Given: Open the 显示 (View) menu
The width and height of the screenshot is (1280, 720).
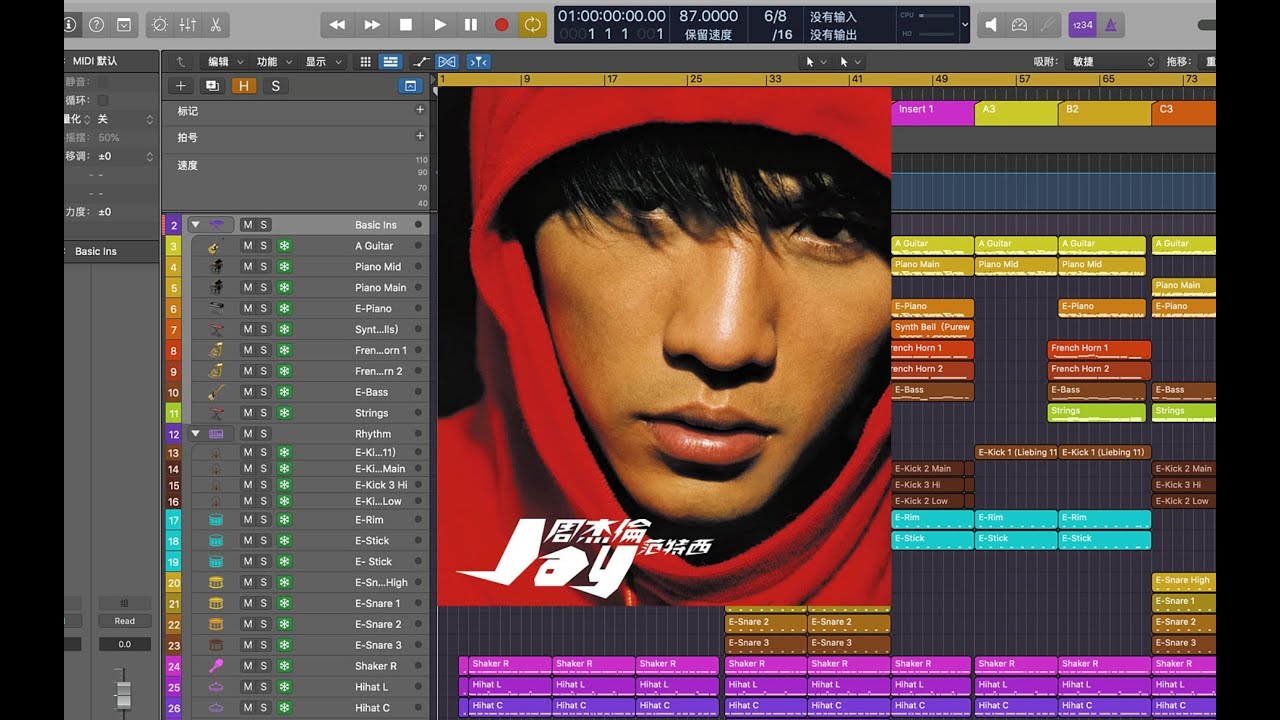Looking at the screenshot, I should pos(321,62).
